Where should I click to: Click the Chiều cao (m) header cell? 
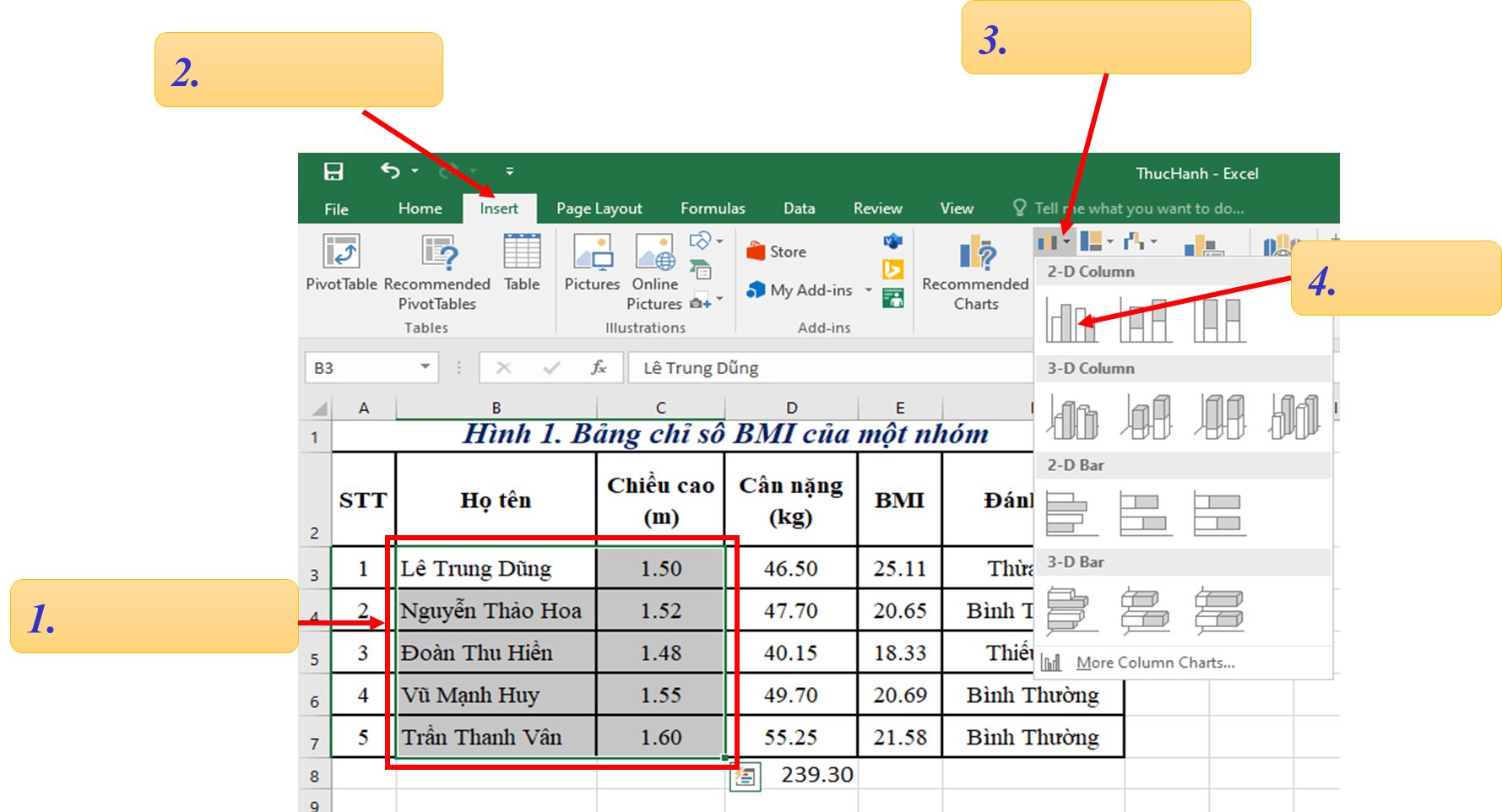(x=660, y=500)
